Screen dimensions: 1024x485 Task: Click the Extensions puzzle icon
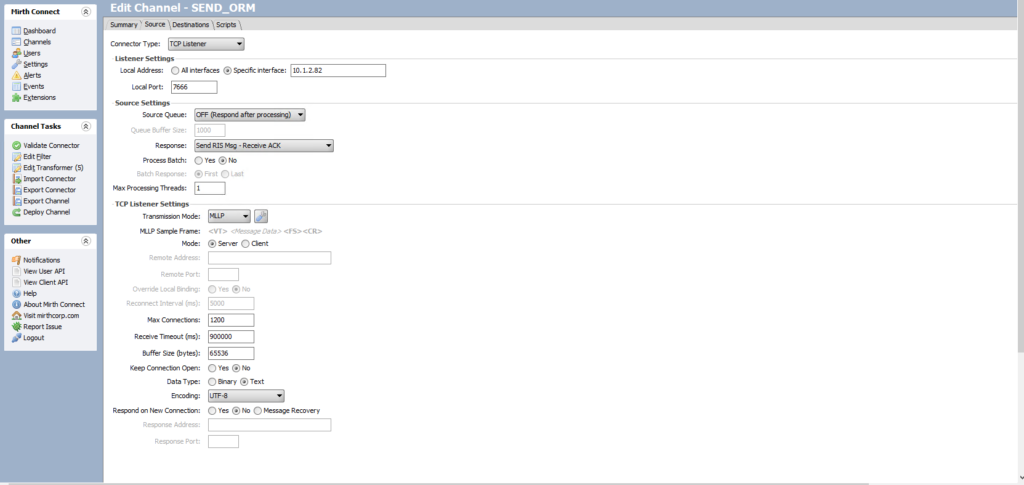pos(16,97)
